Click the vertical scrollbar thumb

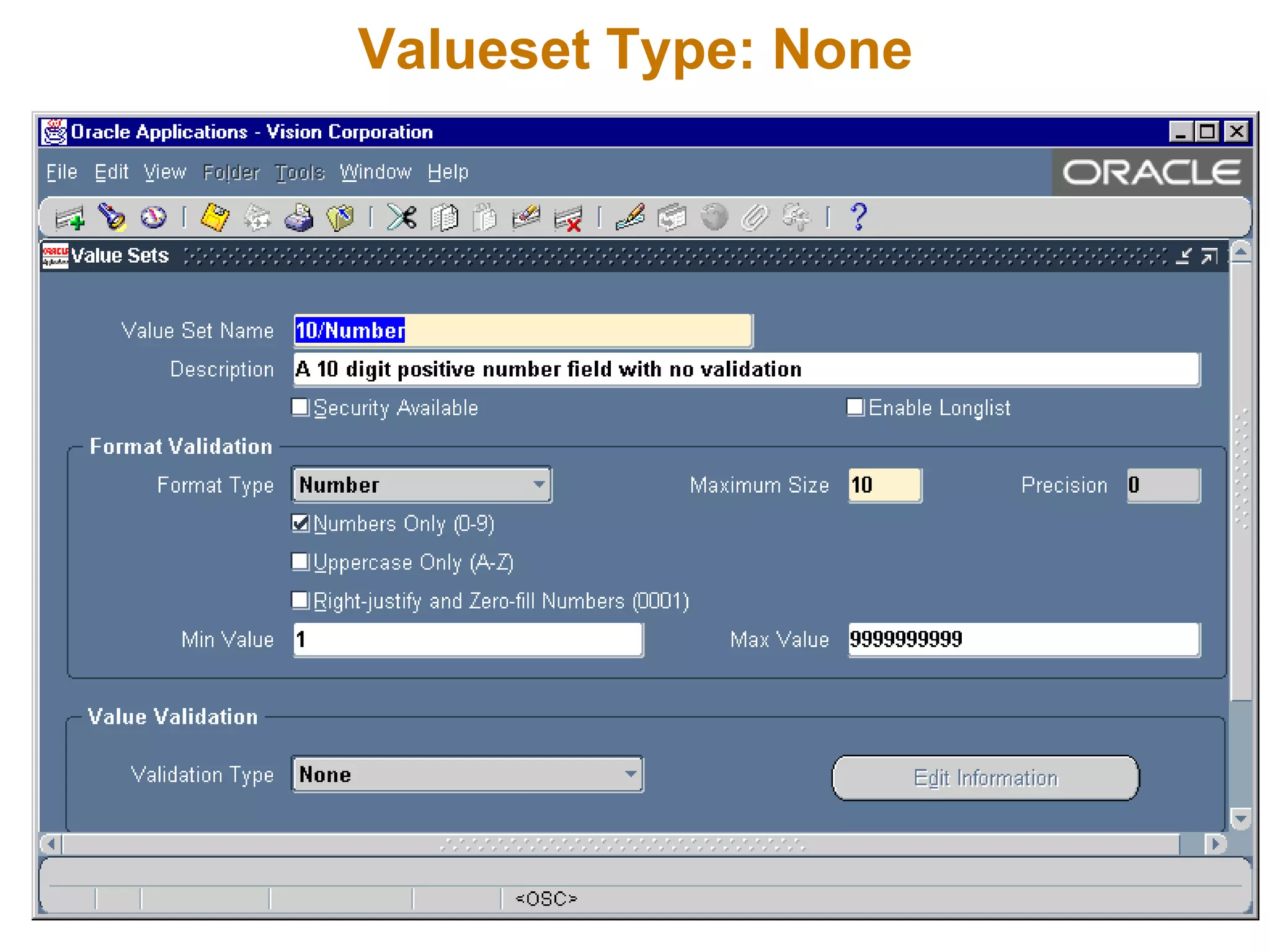click(x=1241, y=482)
